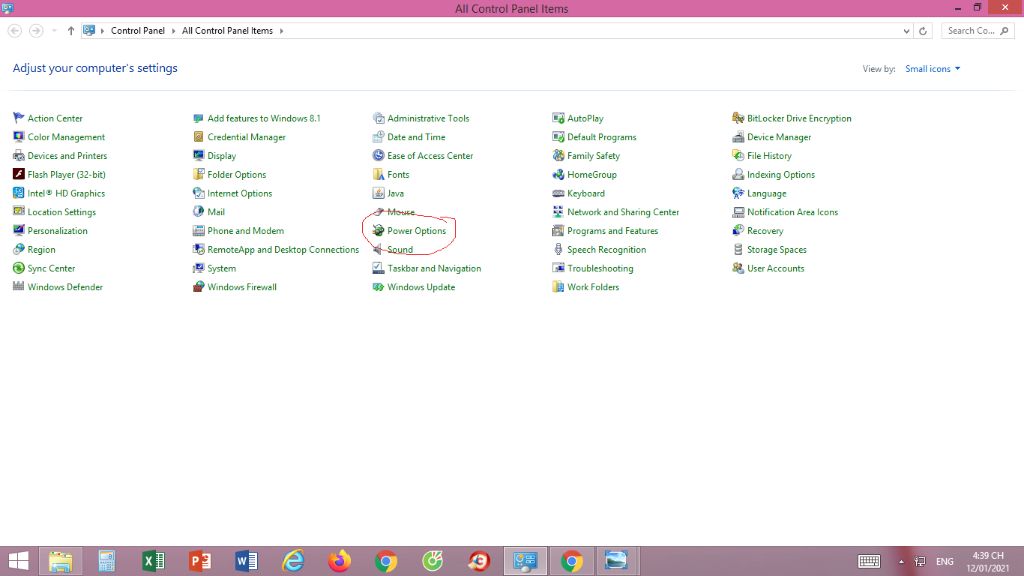Open Family Safety link
The width and height of the screenshot is (1024, 576).
coord(594,155)
